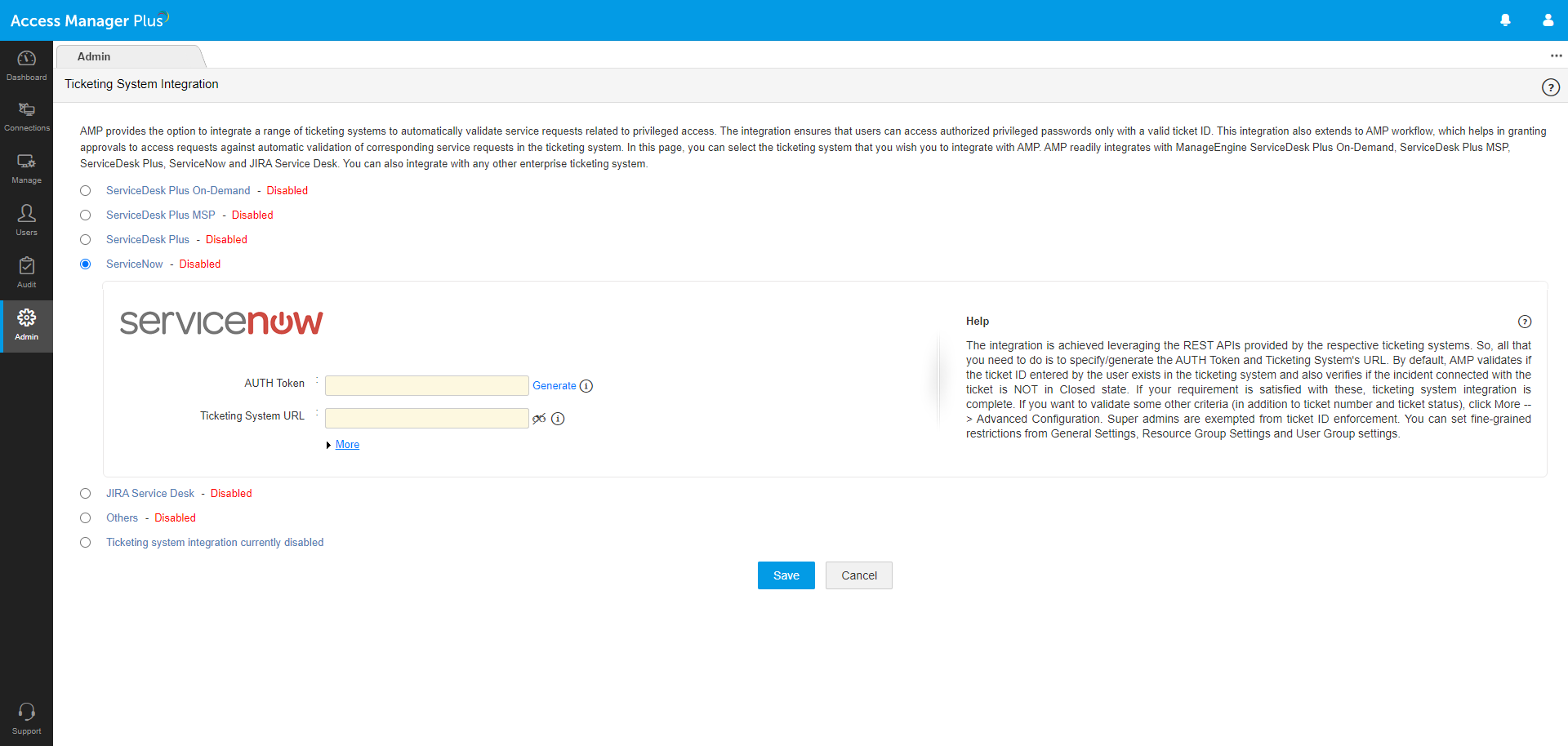The image size is (1568, 746).
Task: Click the Ticketing System URL field label
Action: click(252, 416)
